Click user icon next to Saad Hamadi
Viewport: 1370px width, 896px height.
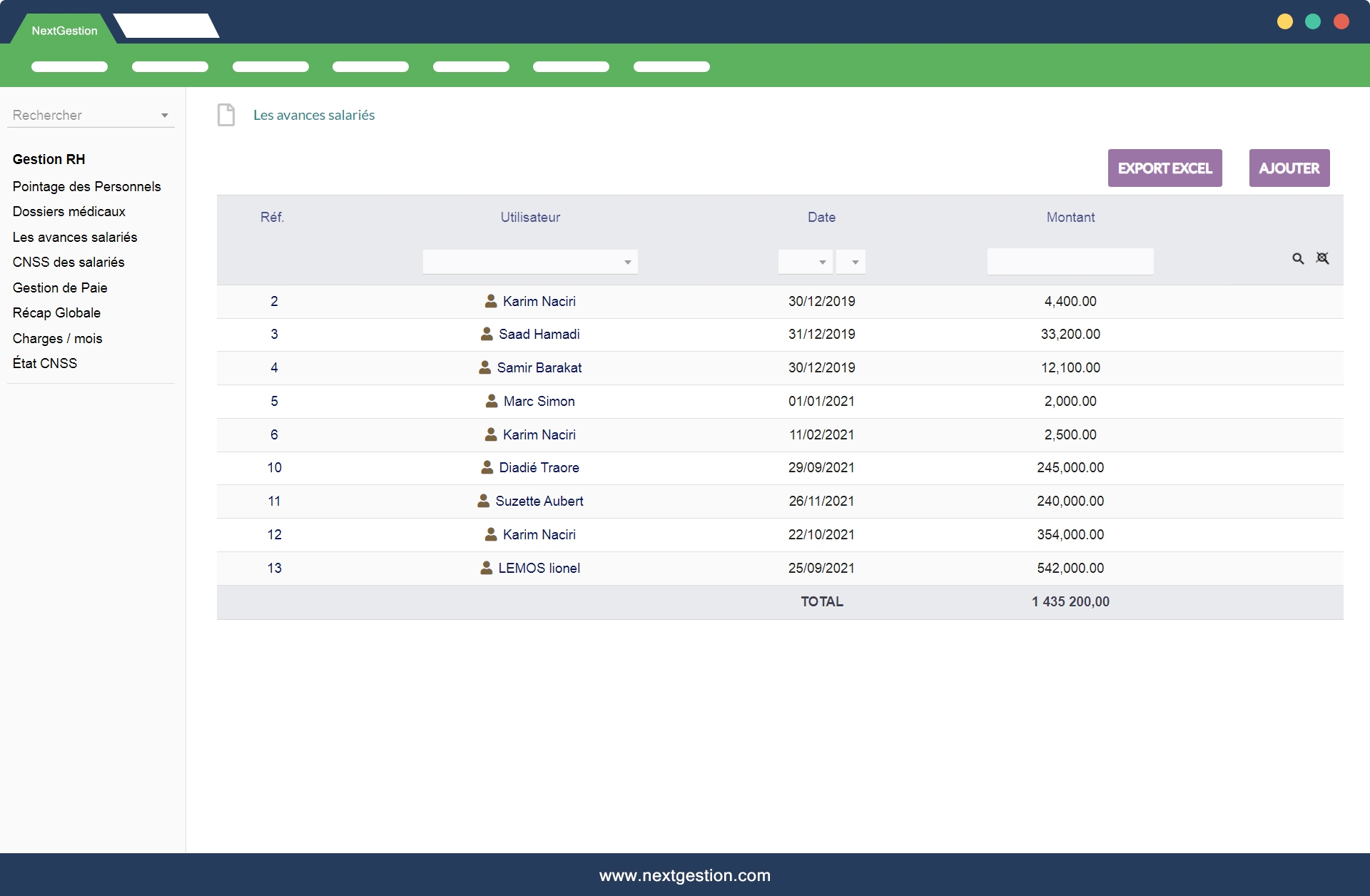pos(487,334)
